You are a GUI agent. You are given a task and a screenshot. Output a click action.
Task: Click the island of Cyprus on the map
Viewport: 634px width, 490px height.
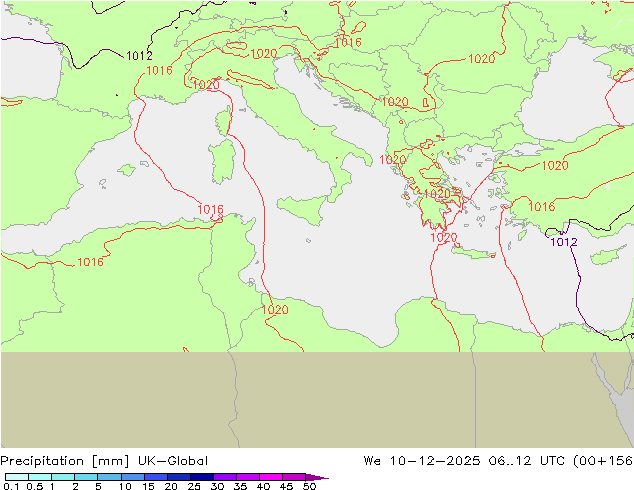click(x=606, y=256)
